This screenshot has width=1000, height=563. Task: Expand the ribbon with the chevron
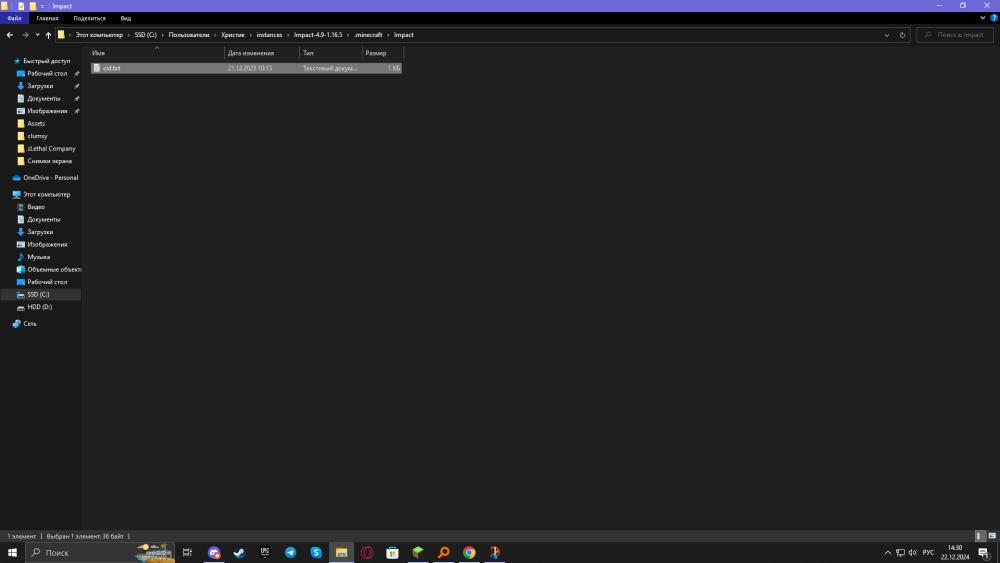(982, 18)
